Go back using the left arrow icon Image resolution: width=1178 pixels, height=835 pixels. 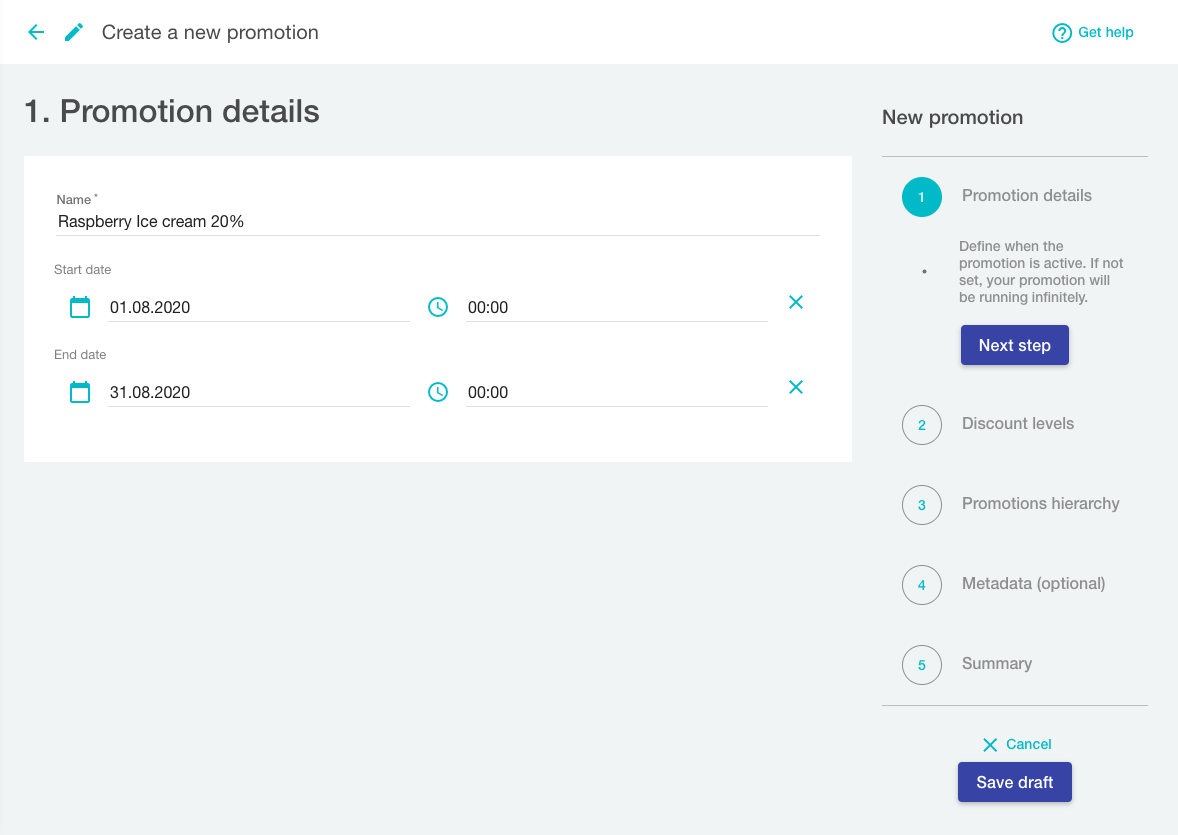[x=36, y=32]
